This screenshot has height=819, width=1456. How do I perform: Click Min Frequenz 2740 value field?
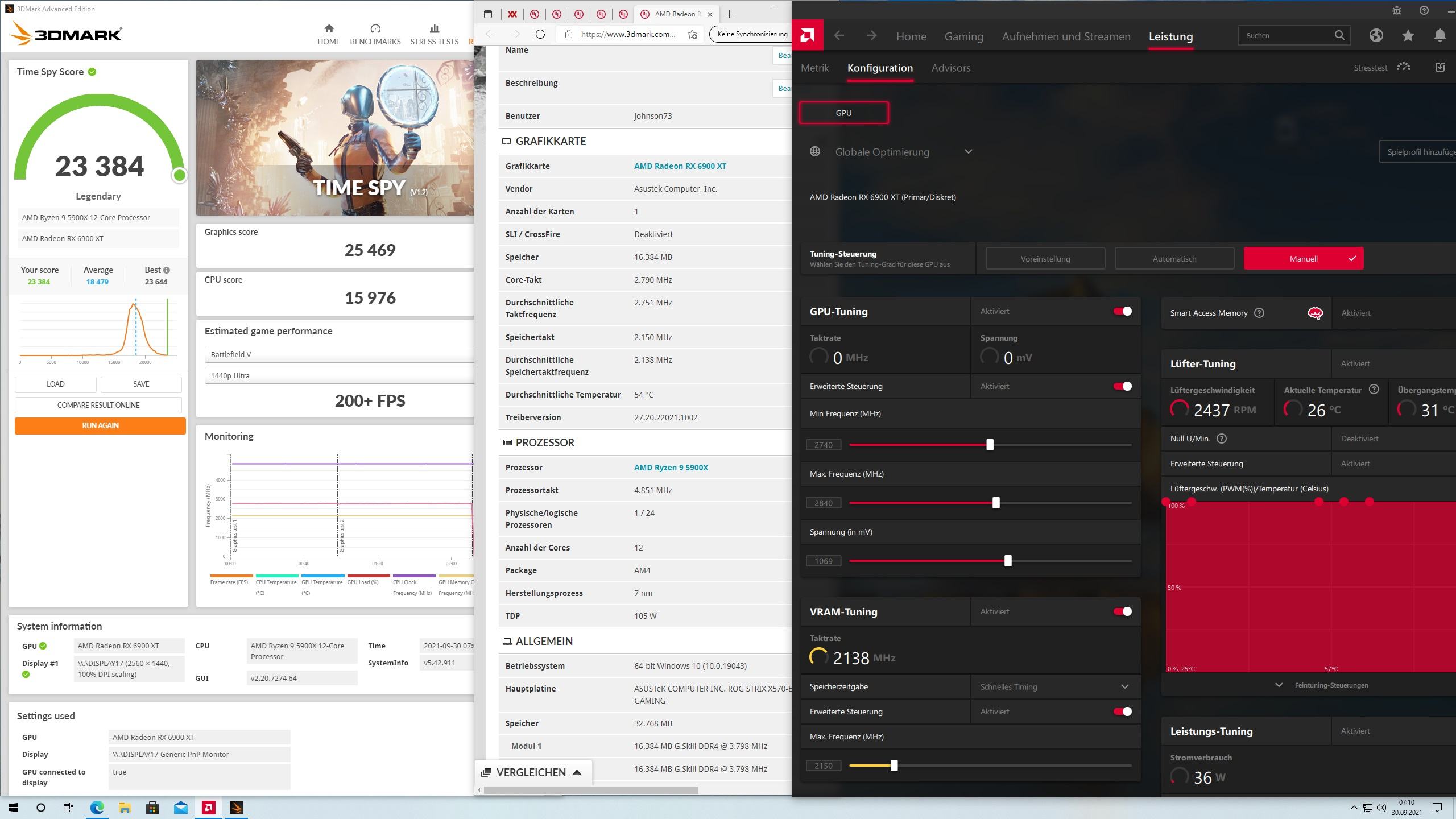point(824,445)
